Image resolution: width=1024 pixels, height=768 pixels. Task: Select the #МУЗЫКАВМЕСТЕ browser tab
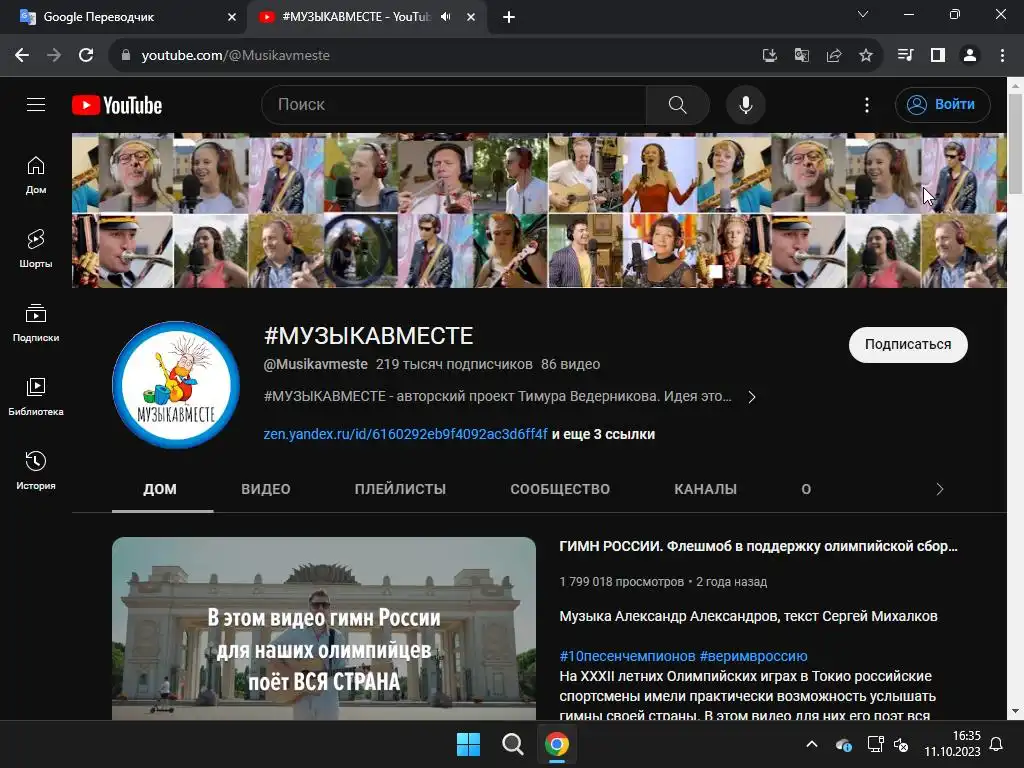click(x=366, y=17)
